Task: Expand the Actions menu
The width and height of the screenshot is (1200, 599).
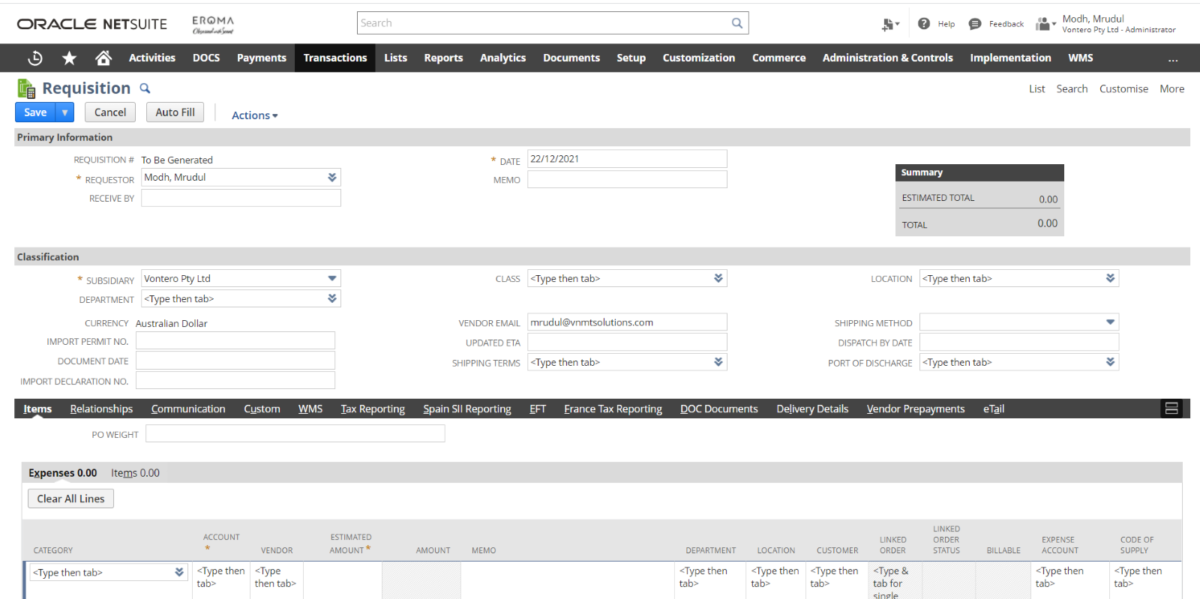Action: 253,114
